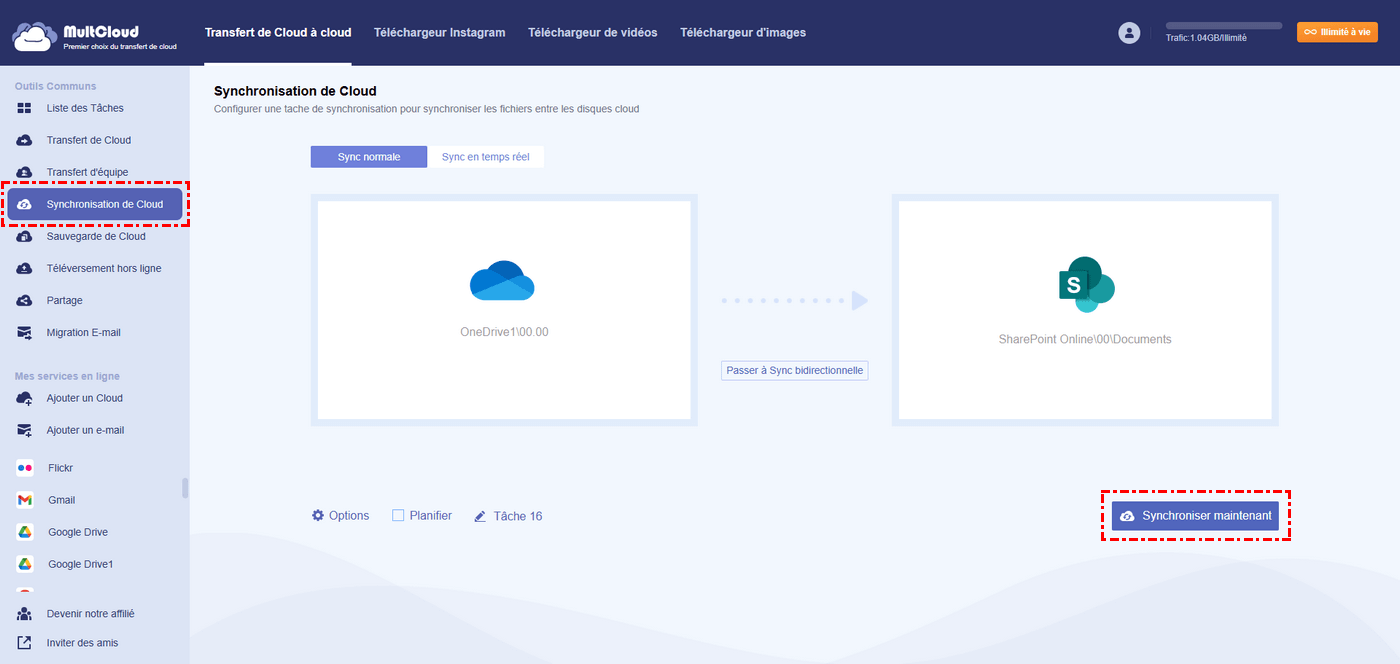Select Sync normale mode

point(369,157)
